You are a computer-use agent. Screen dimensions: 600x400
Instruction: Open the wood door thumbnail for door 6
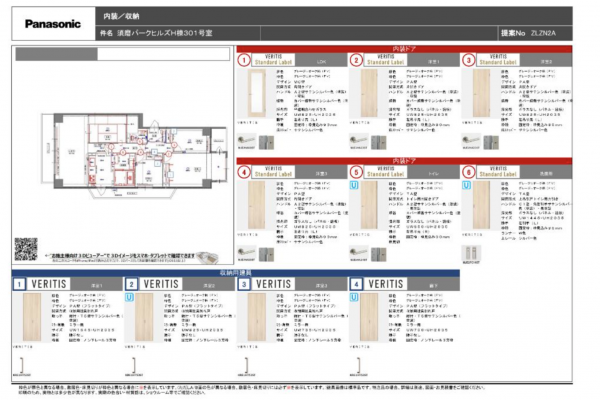481,206
